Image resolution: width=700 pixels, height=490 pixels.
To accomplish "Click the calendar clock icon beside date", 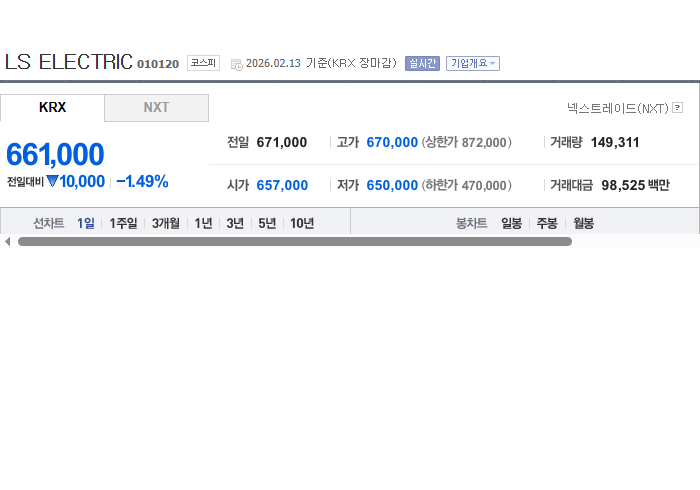I will point(237,64).
